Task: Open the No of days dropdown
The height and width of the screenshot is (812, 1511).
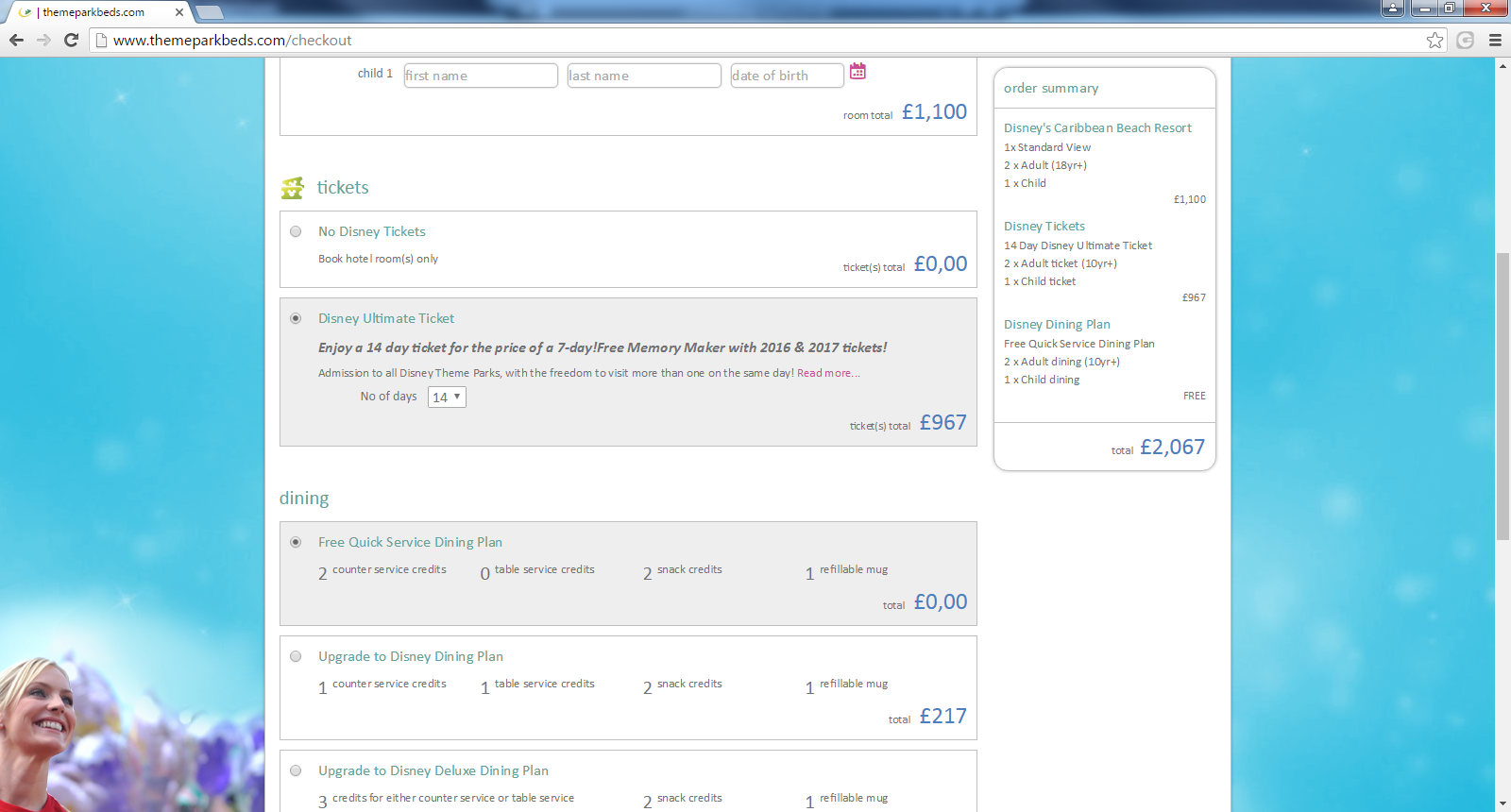Action: pyautogui.click(x=447, y=398)
